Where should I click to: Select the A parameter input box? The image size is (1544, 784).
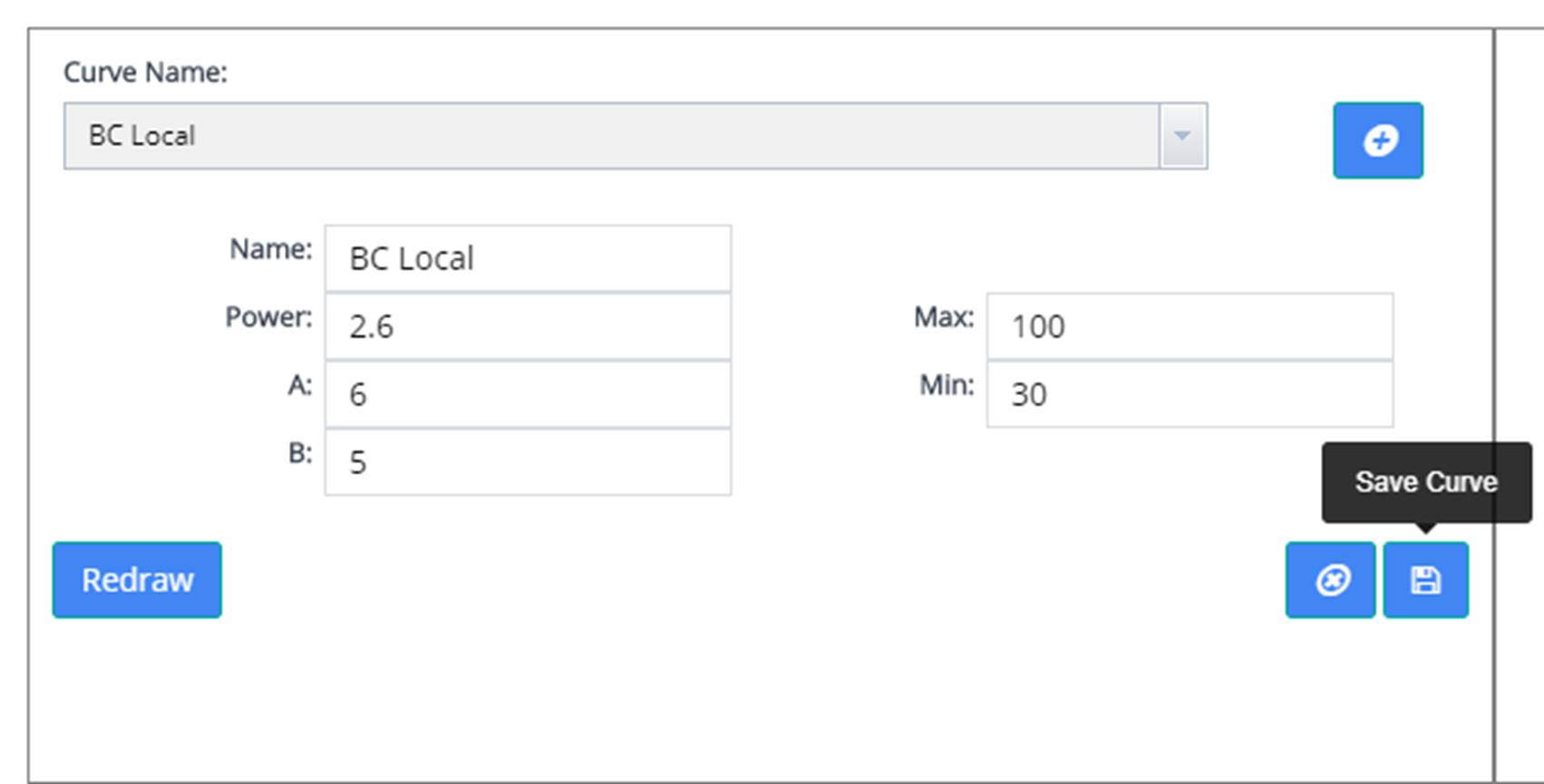(528, 395)
